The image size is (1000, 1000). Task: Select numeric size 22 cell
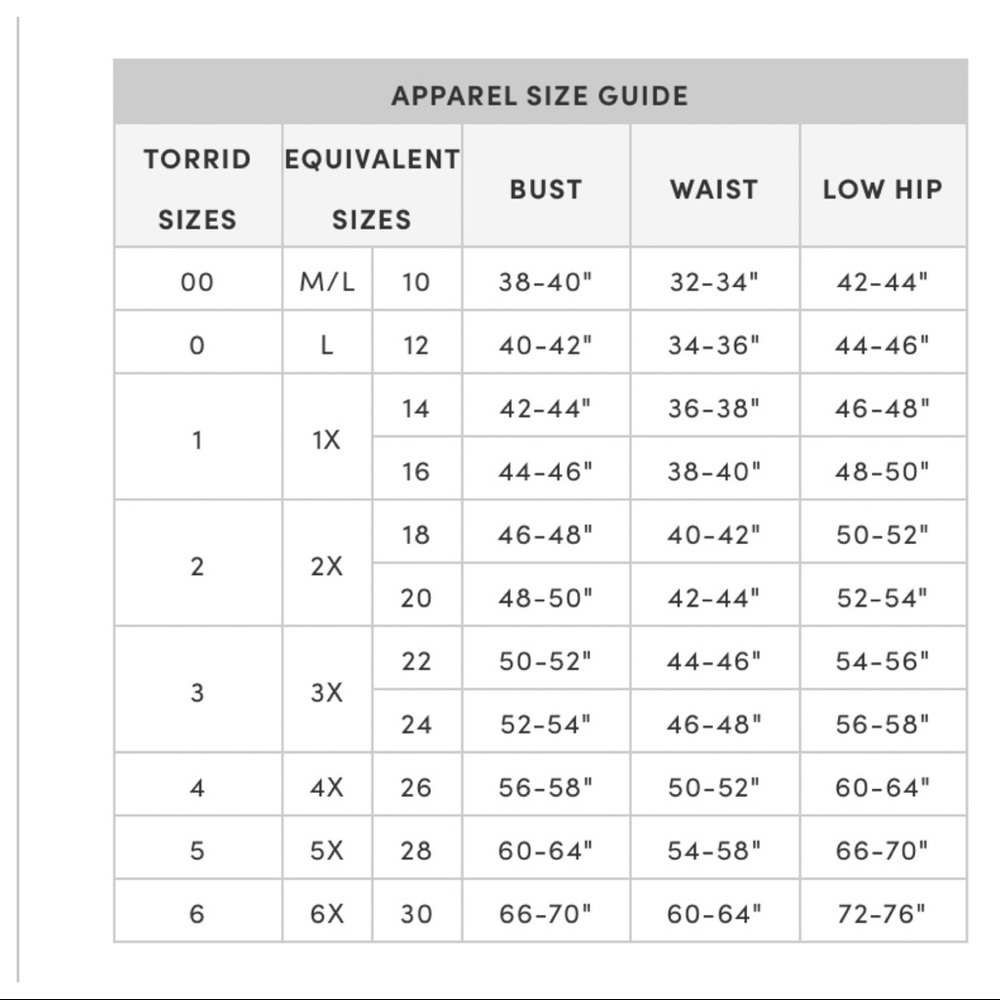click(416, 661)
